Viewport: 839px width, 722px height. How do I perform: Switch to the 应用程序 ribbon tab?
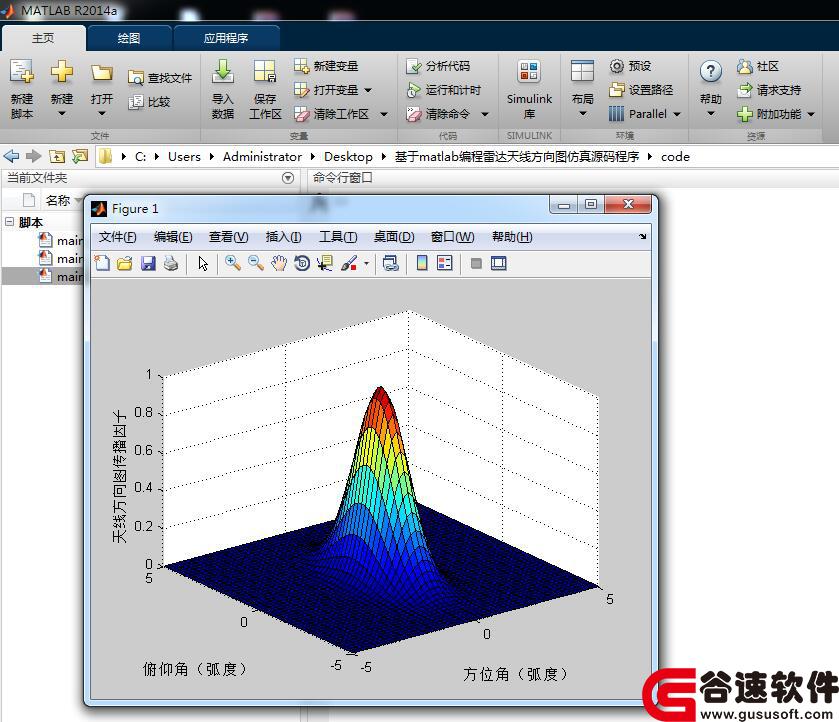226,38
